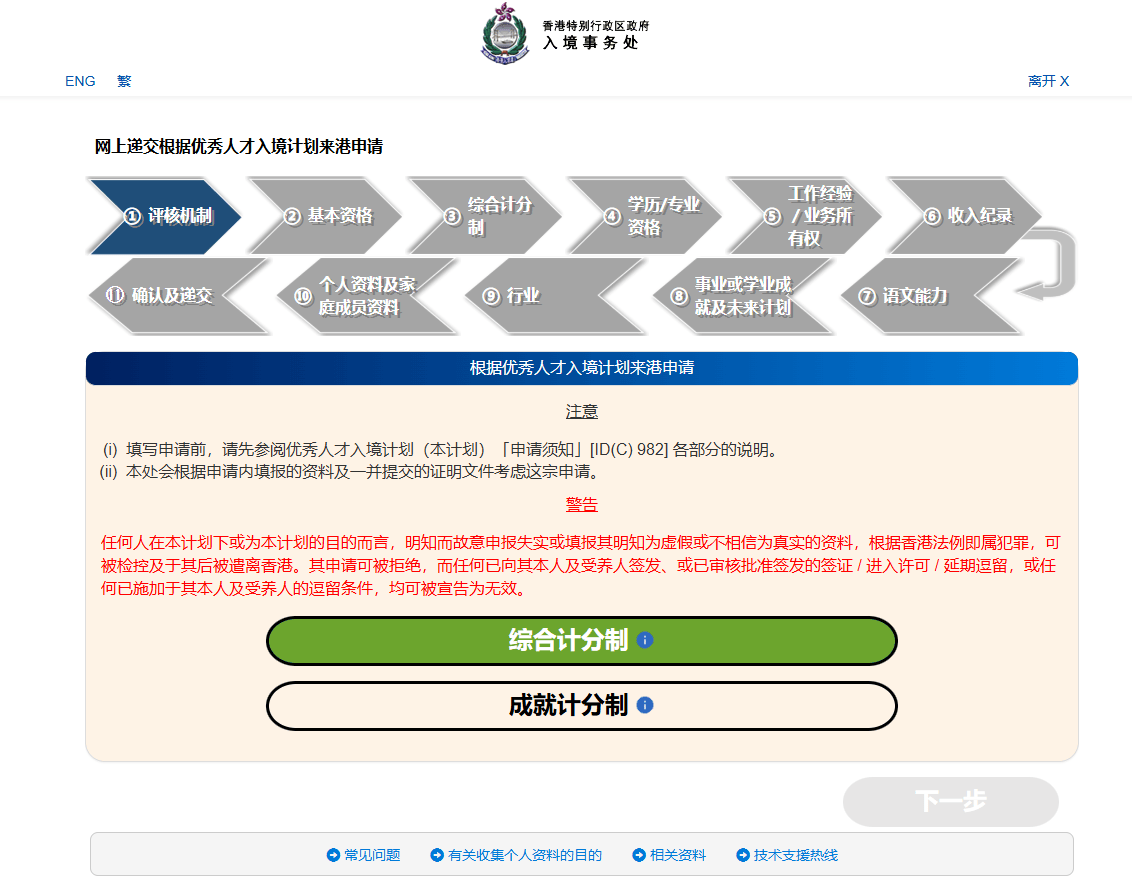Screen dimensions: 1132x885
Task: Open info icon beside 成就计分制
Action: (645, 705)
